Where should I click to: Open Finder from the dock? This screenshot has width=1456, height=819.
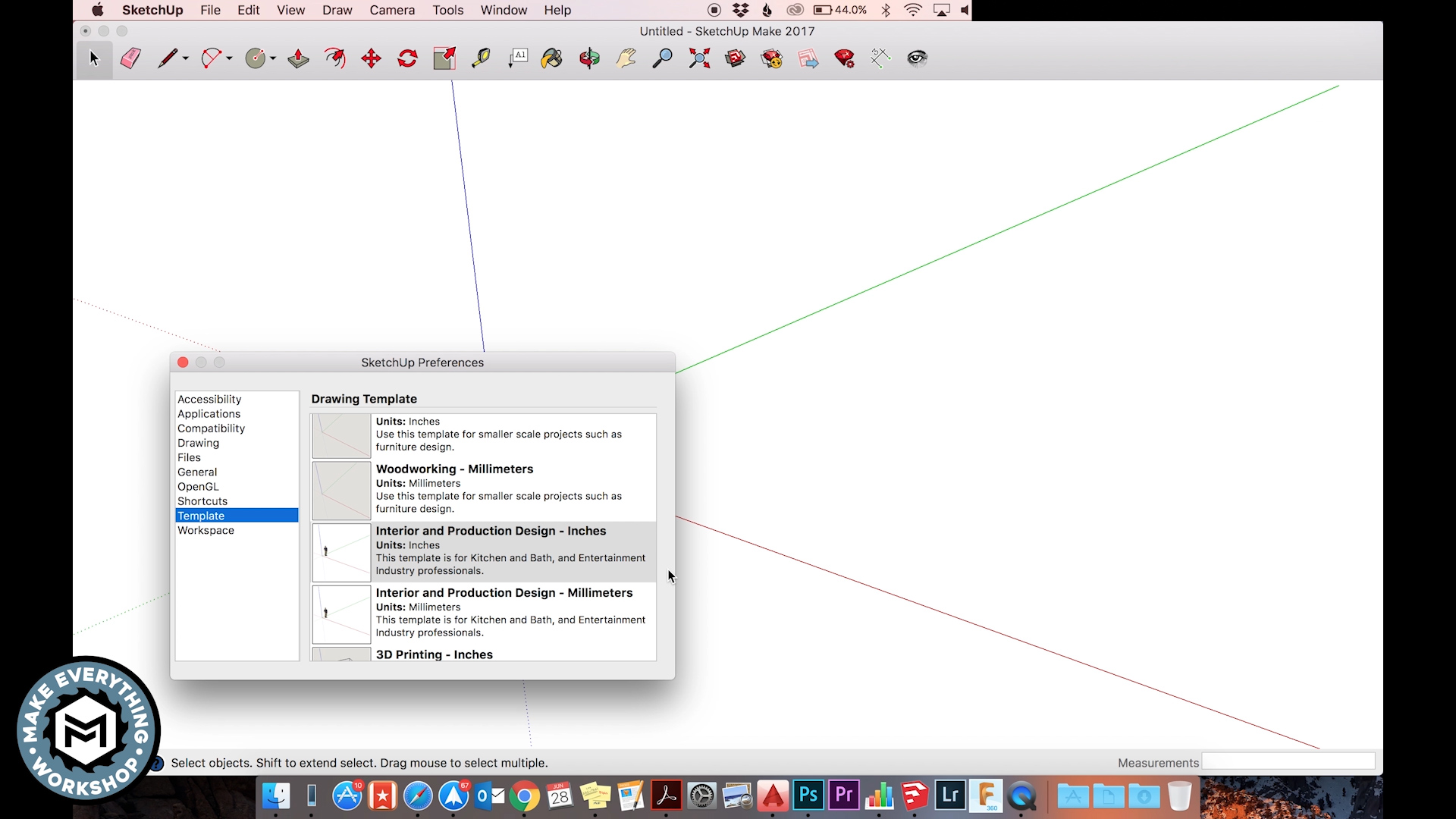pos(276,796)
